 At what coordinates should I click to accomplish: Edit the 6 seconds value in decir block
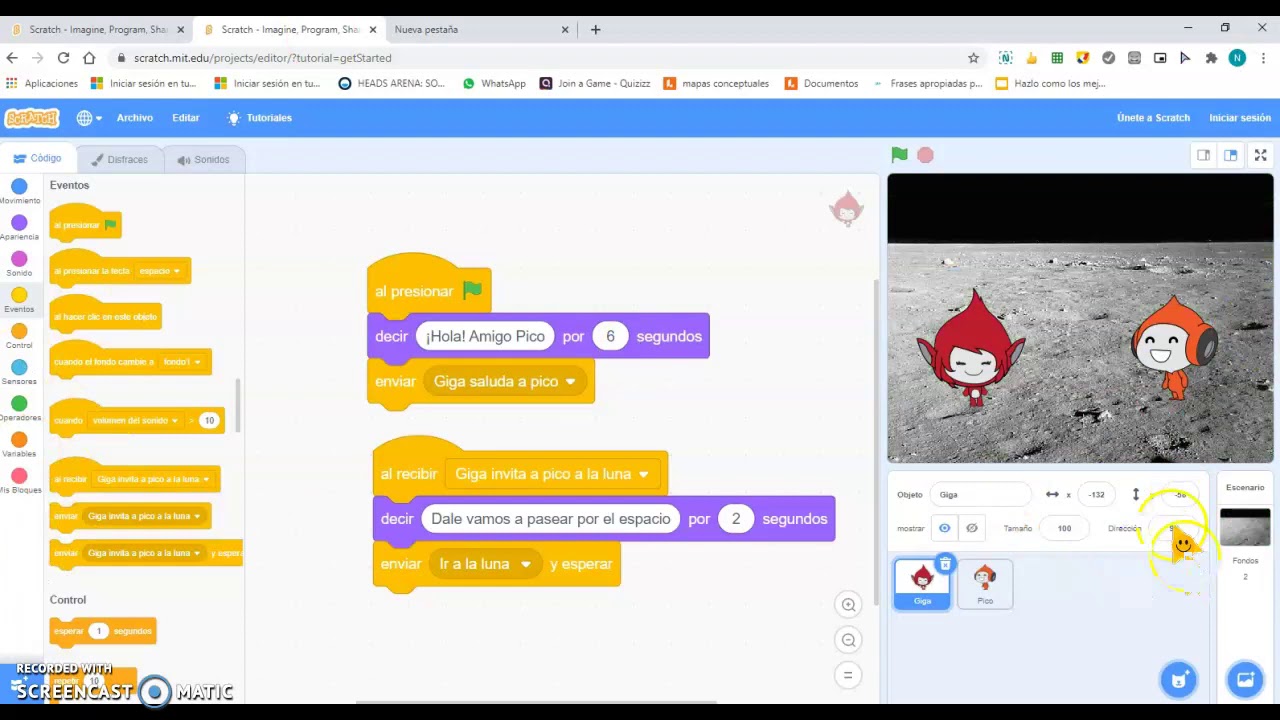[x=610, y=336]
